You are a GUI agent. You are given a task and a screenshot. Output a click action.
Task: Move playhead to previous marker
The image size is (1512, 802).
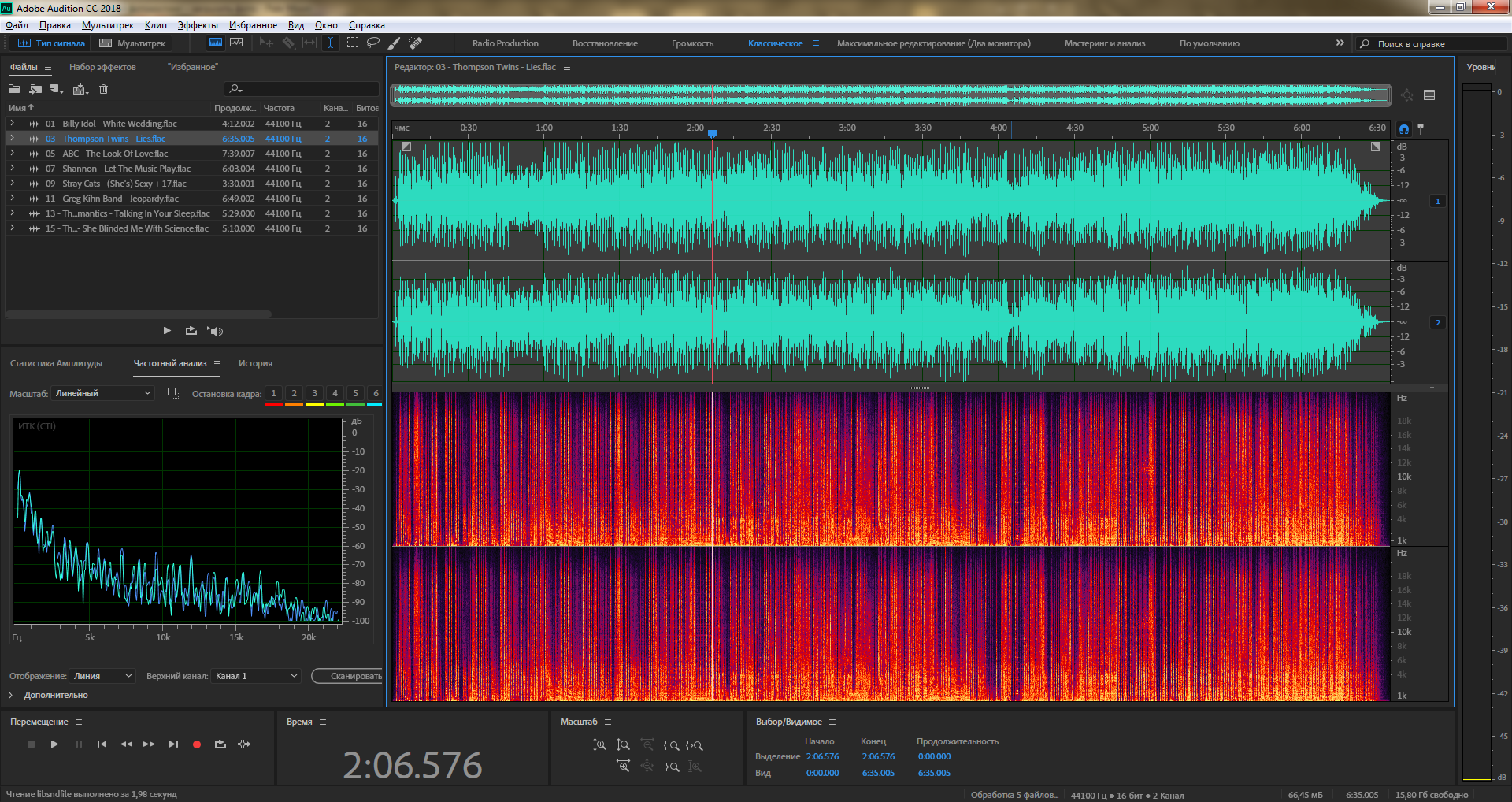[102, 744]
